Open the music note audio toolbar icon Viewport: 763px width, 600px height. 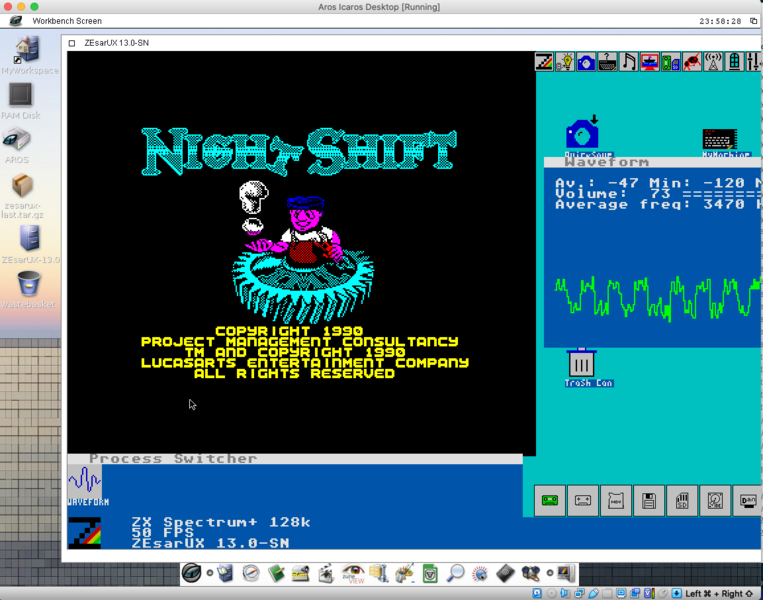pos(629,62)
